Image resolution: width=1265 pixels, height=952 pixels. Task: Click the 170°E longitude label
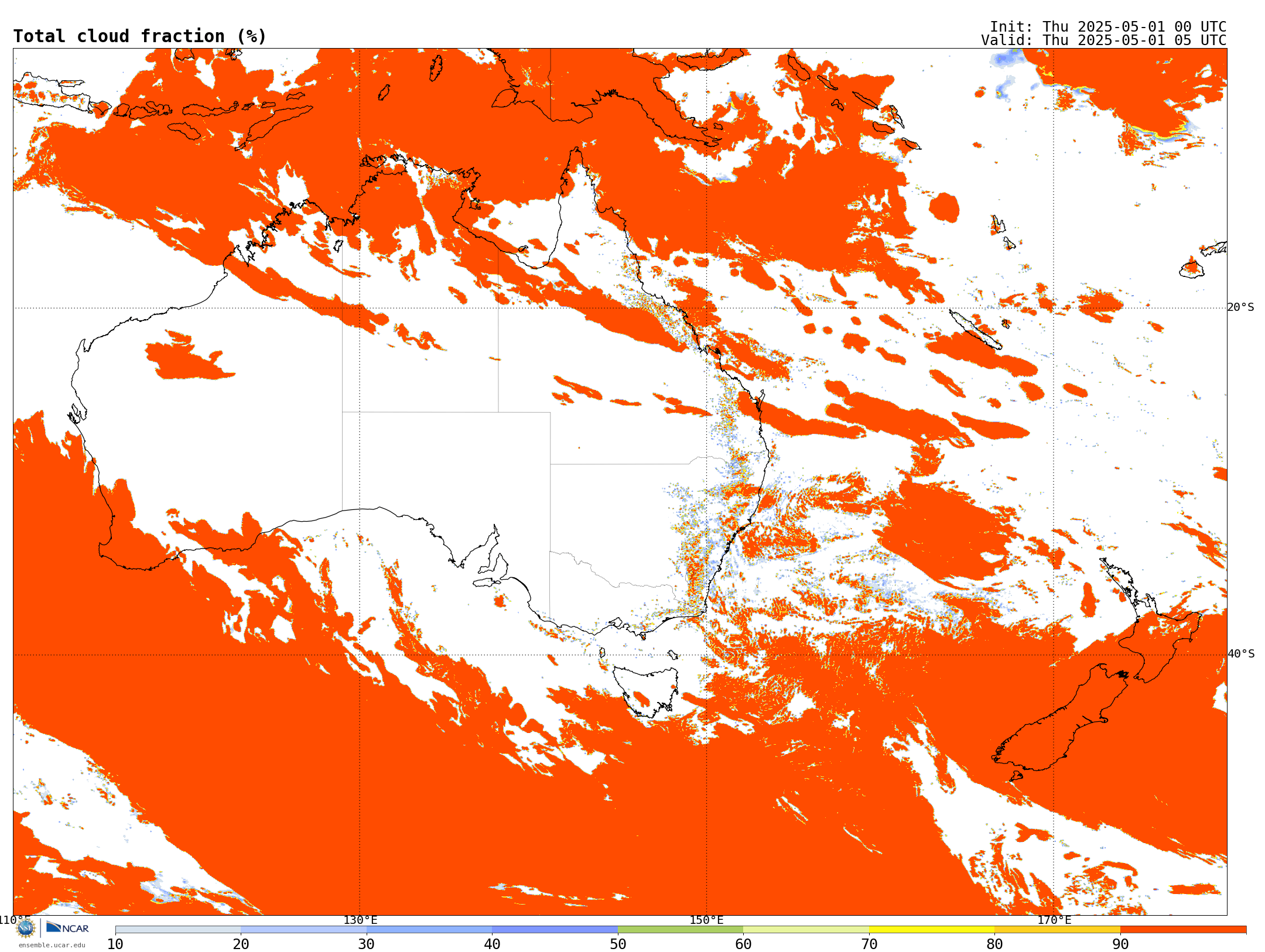(1054, 920)
